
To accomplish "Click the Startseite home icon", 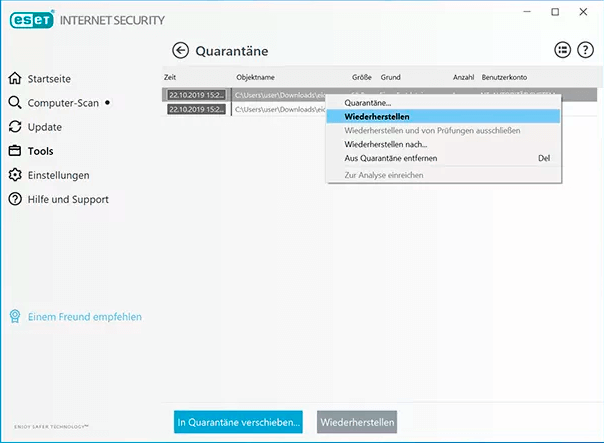I will coord(15,78).
